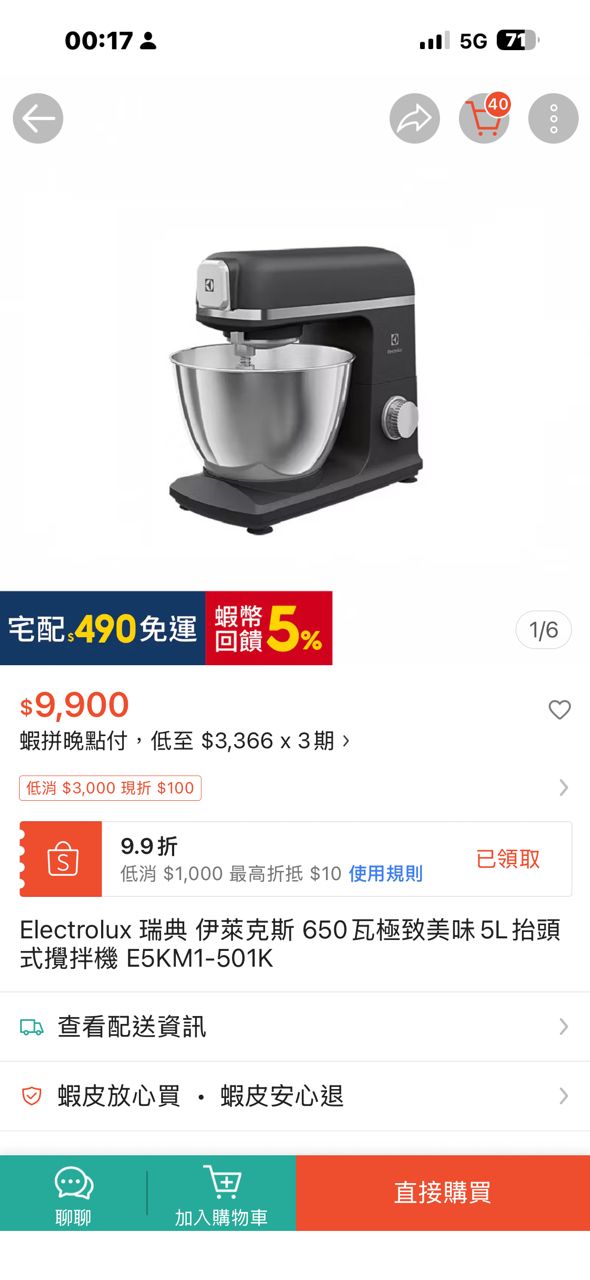Expand the 蝦拼晚點付 installment chevron
Viewport: 590px width, 1280px height.
tap(346, 741)
